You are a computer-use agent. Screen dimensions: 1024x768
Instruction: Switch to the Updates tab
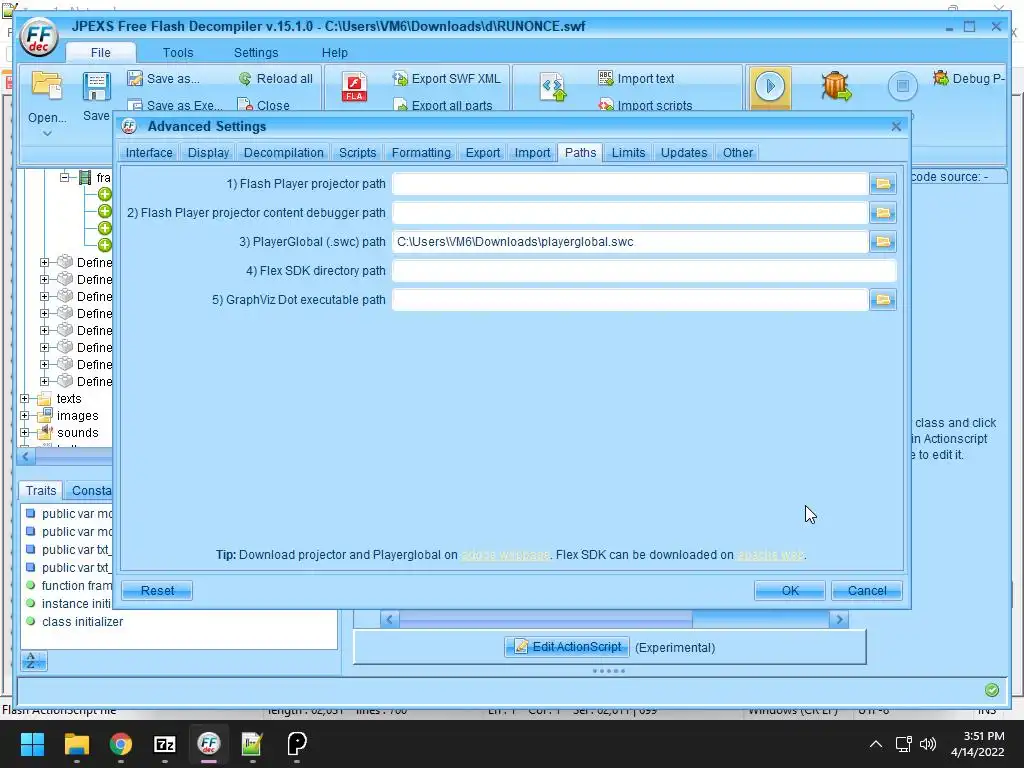coord(684,153)
